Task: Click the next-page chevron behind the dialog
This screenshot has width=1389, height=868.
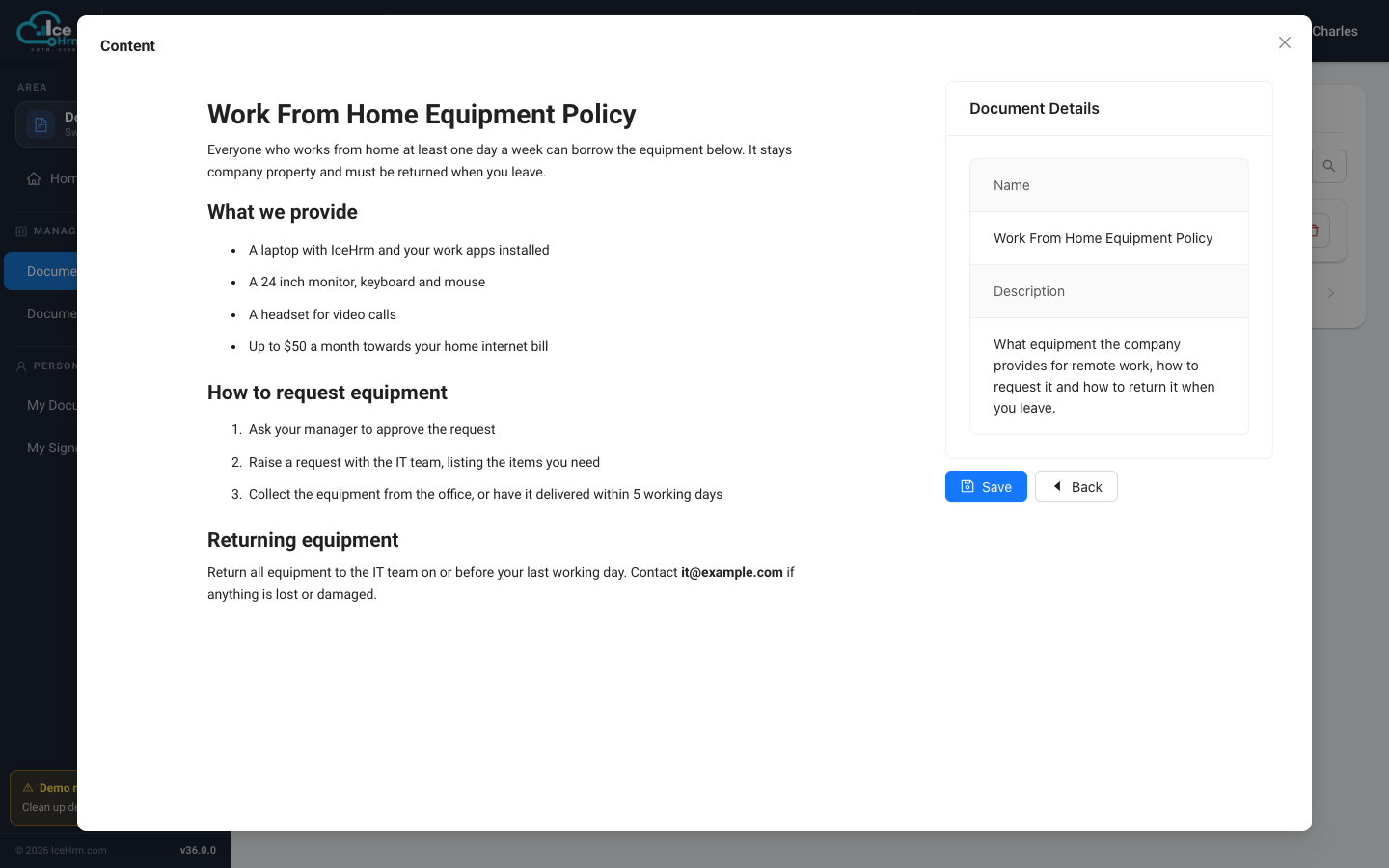Action: click(1331, 293)
